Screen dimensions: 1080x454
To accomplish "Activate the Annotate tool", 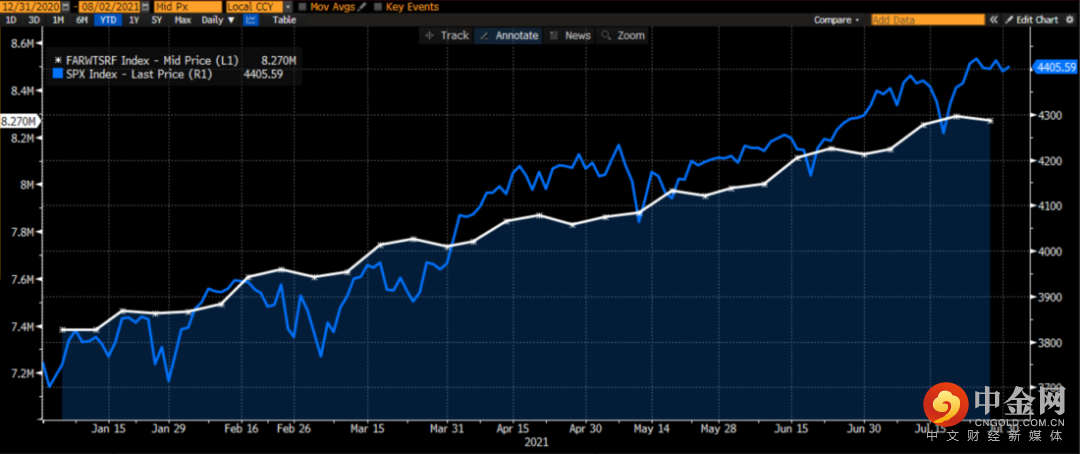I will pyautogui.click(x=508, y=35).
